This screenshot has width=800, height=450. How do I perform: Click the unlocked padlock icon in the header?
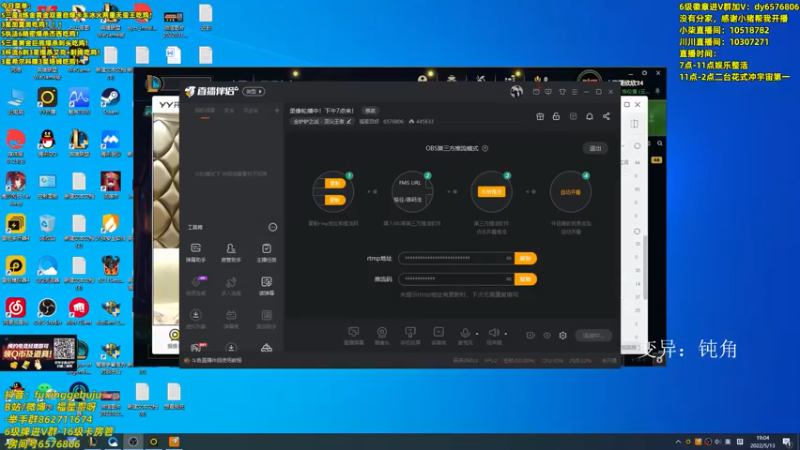[556, 116]
